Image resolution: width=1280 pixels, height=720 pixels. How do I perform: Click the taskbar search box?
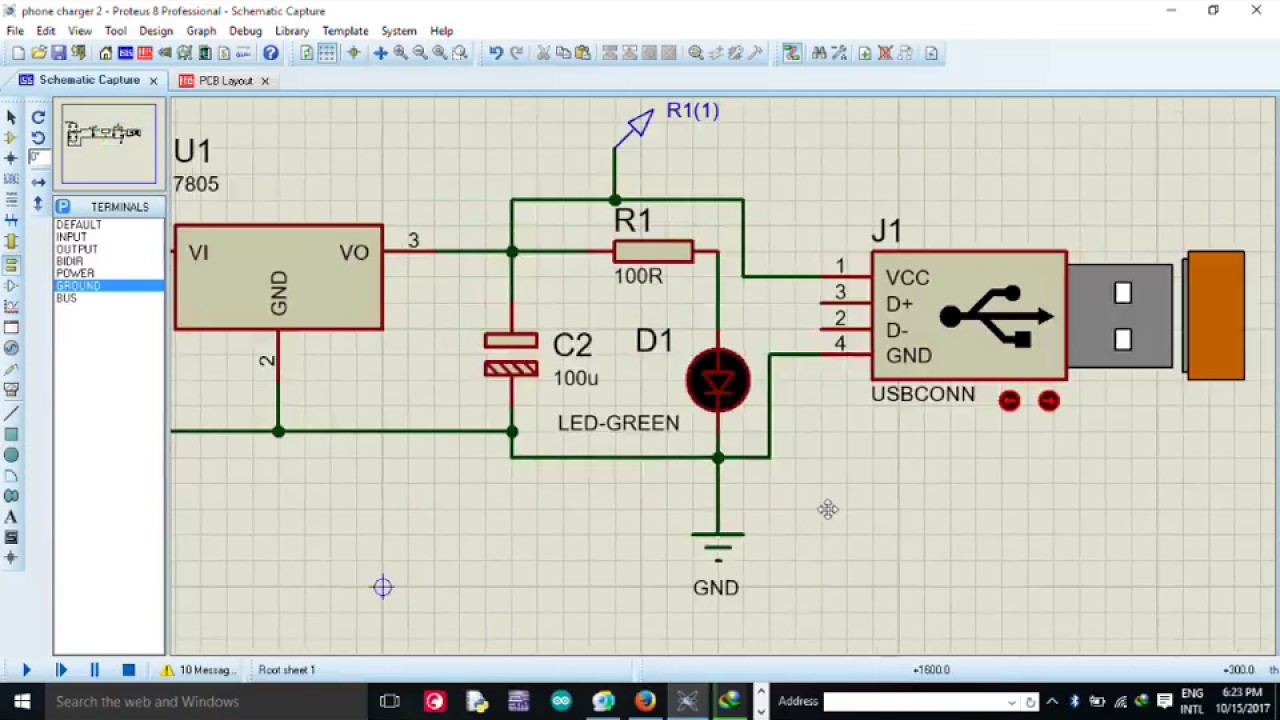pyautogui.click(x=207, y=701)
